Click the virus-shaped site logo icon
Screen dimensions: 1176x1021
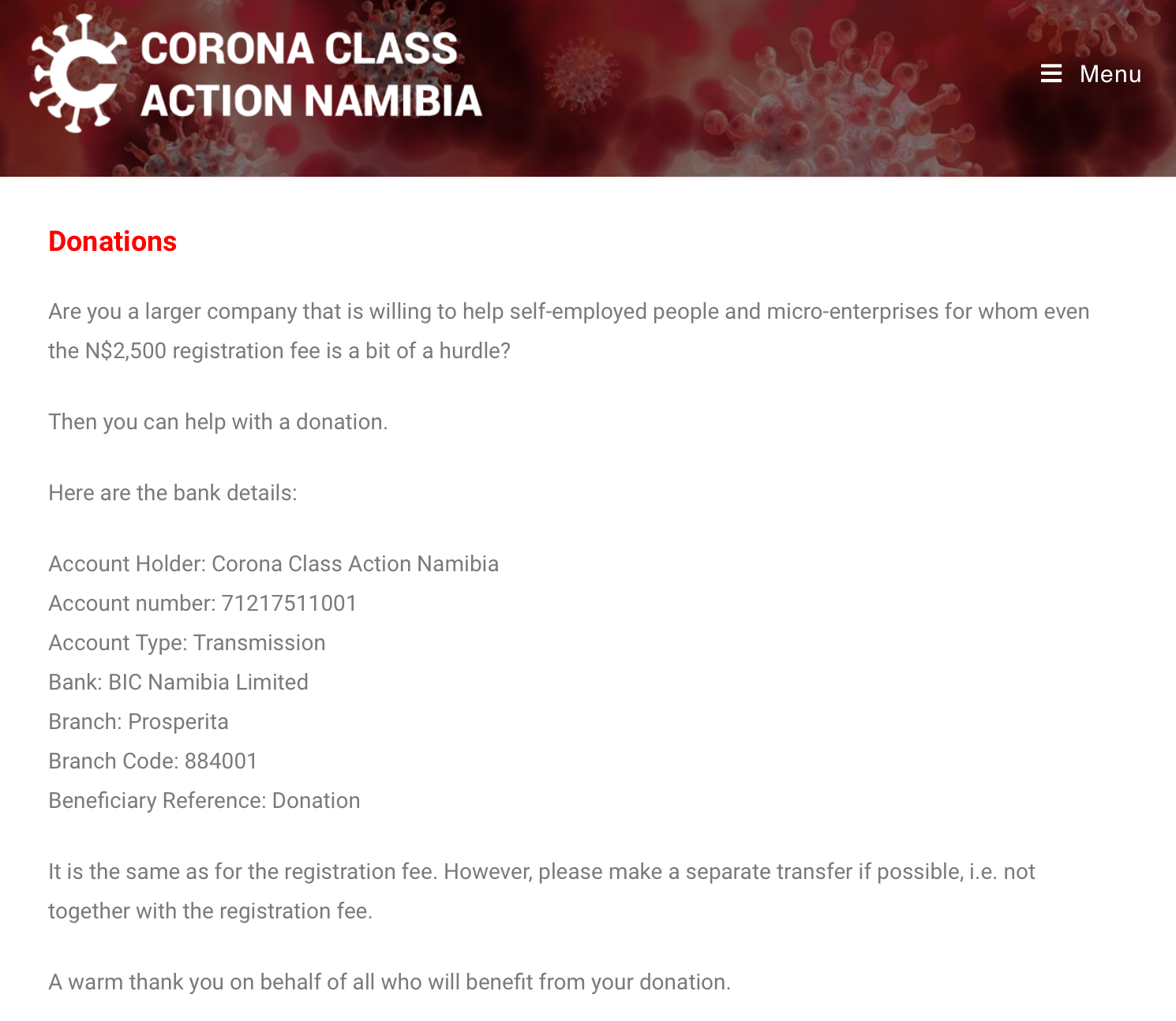pos(77,73)
